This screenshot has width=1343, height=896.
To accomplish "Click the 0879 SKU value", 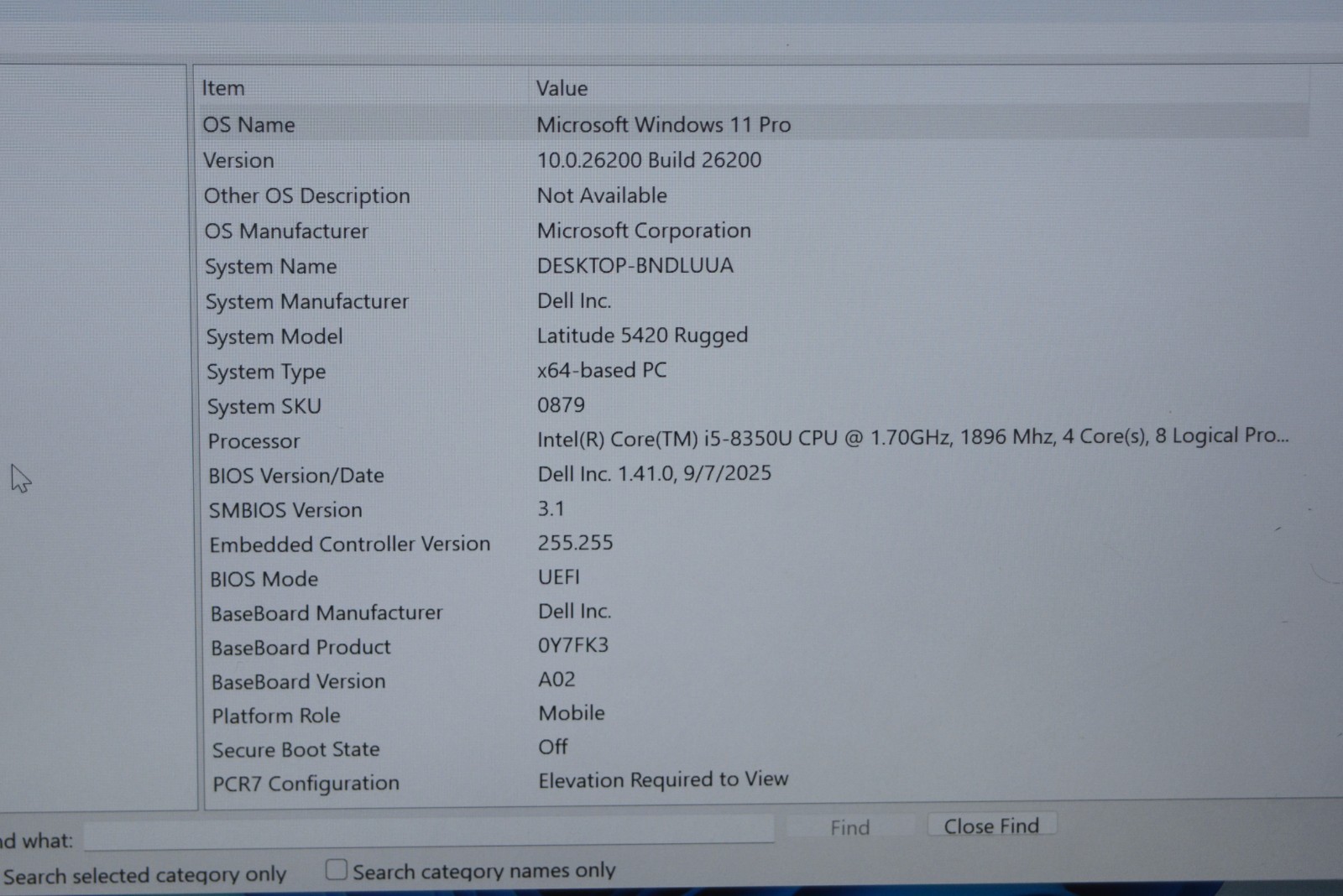I will click(x=561, y=405).
